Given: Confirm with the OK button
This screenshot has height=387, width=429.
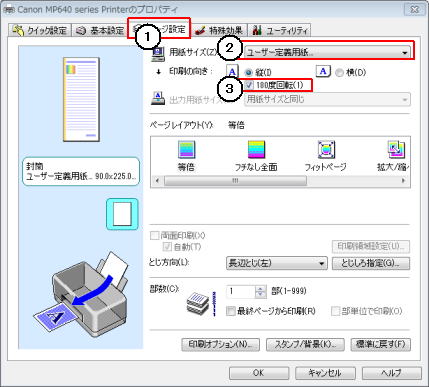Looking at the screenshot, I should click(259, 373).
